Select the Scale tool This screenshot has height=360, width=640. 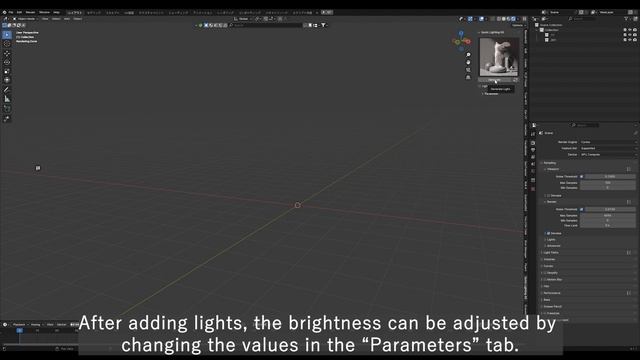[7, 71]
